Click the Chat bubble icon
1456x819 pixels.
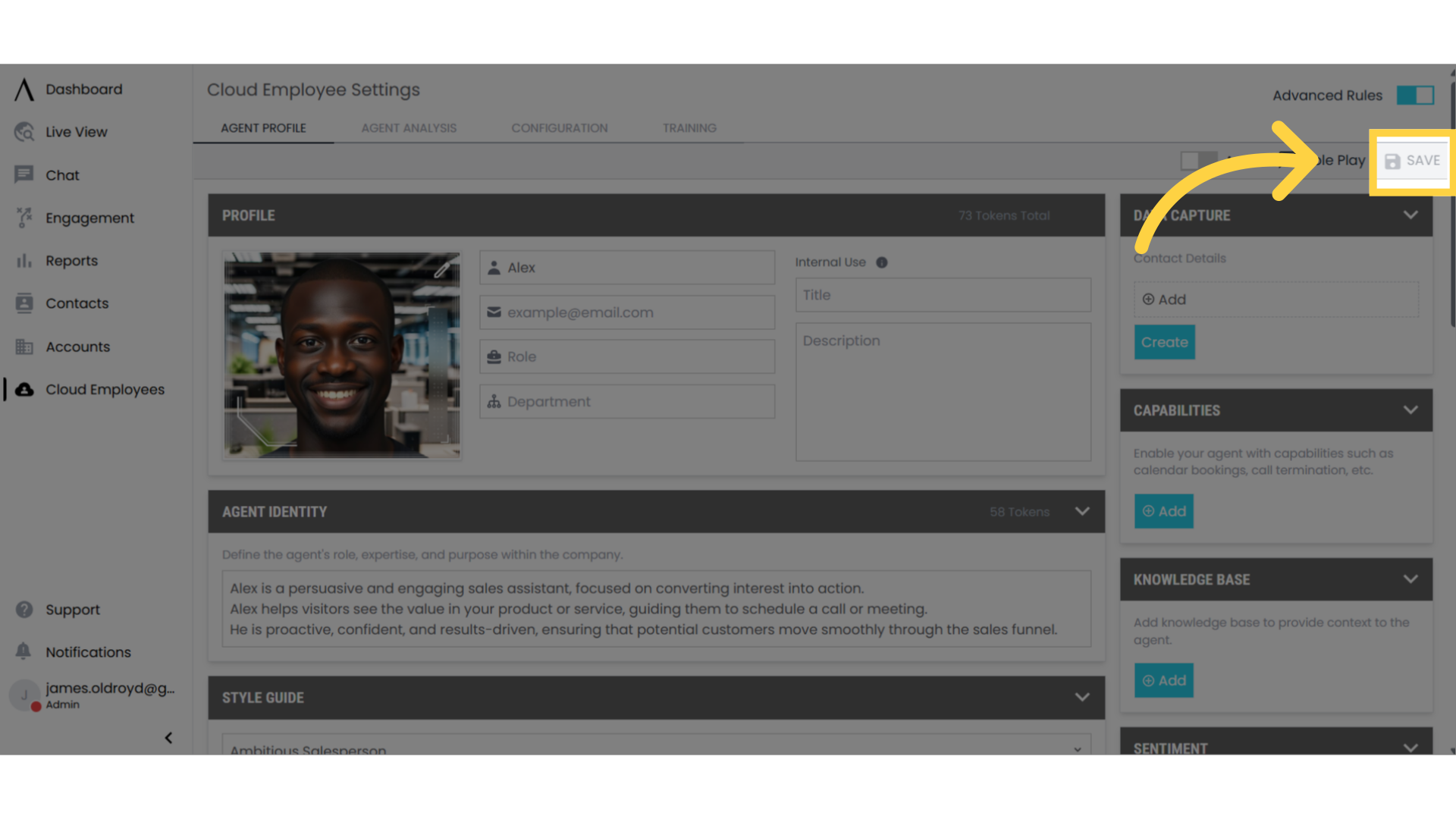click(24, 175)
